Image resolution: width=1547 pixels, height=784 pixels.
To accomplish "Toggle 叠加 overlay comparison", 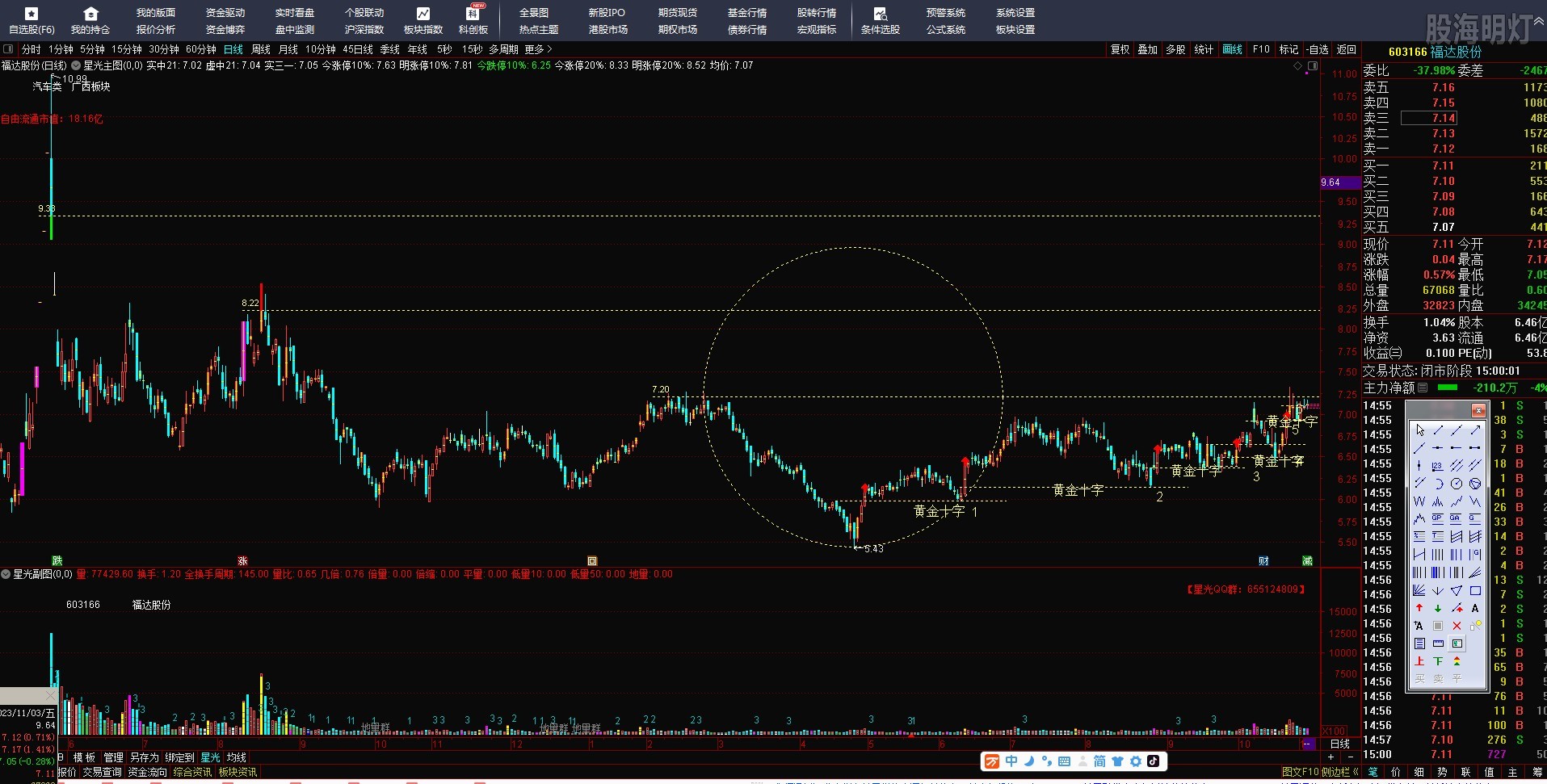I will pyautogui.click(x=1147, y=49).
